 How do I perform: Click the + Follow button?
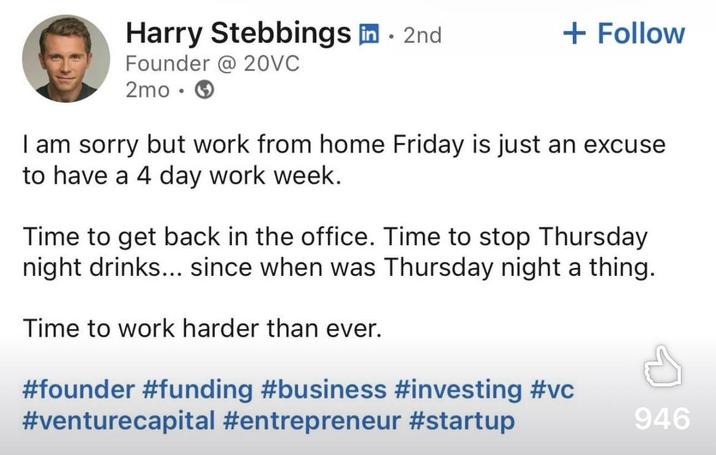(x=624, y=33)
